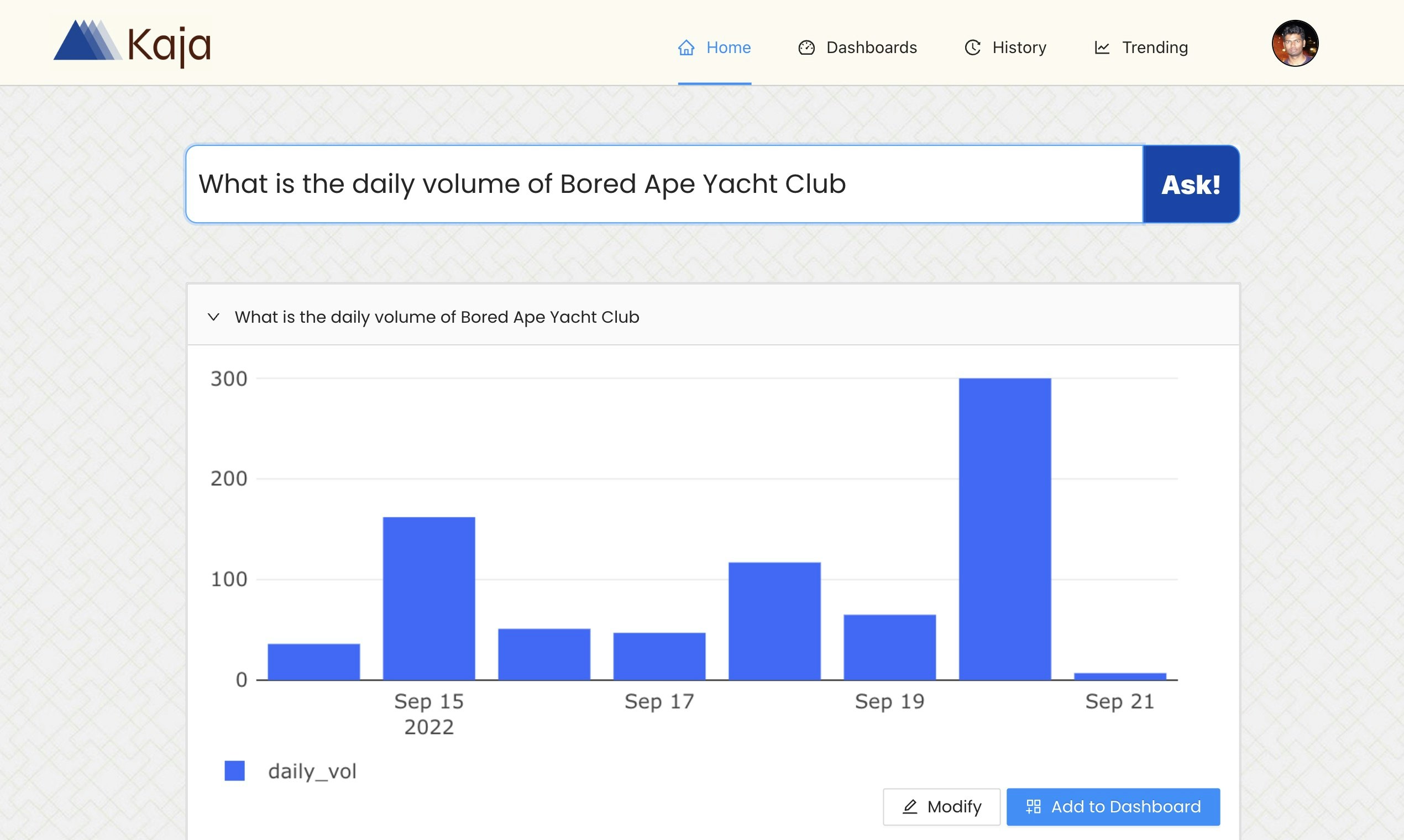Screen dimensions: 1404x840
Task: Click the Modify button
Action: [941, 807]
